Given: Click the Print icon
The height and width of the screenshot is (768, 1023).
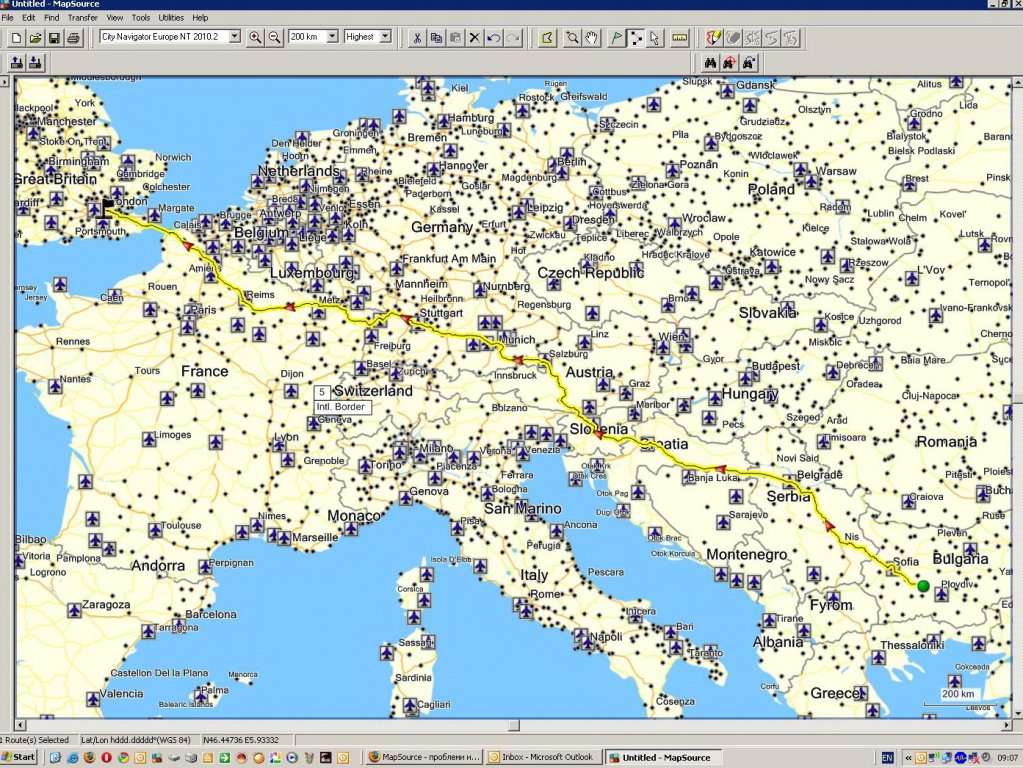Looking at the screenshot, I should point(73,38).
